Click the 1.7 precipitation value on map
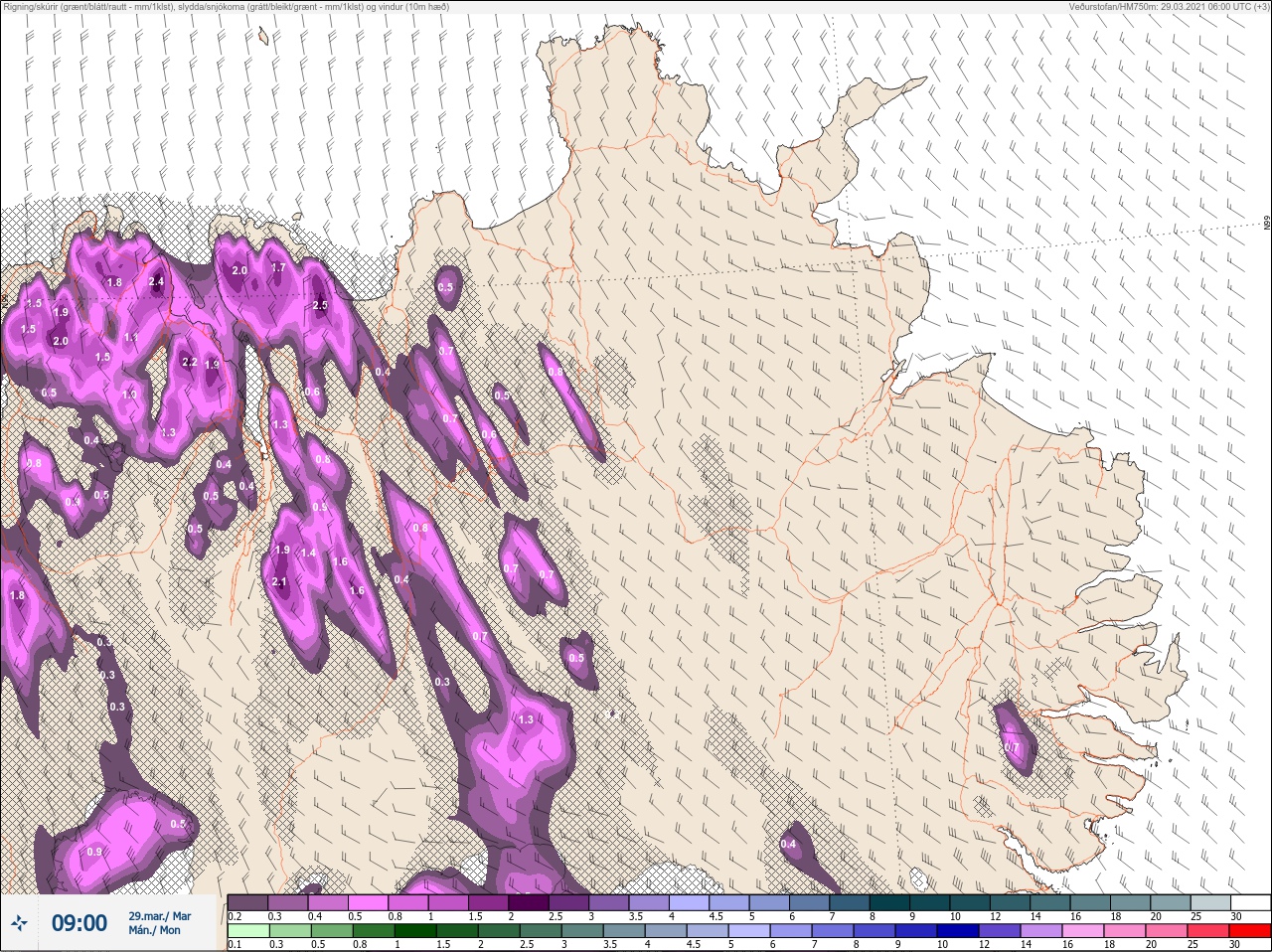The width and height of the screenshot is (1272, 952). point(278,267)
